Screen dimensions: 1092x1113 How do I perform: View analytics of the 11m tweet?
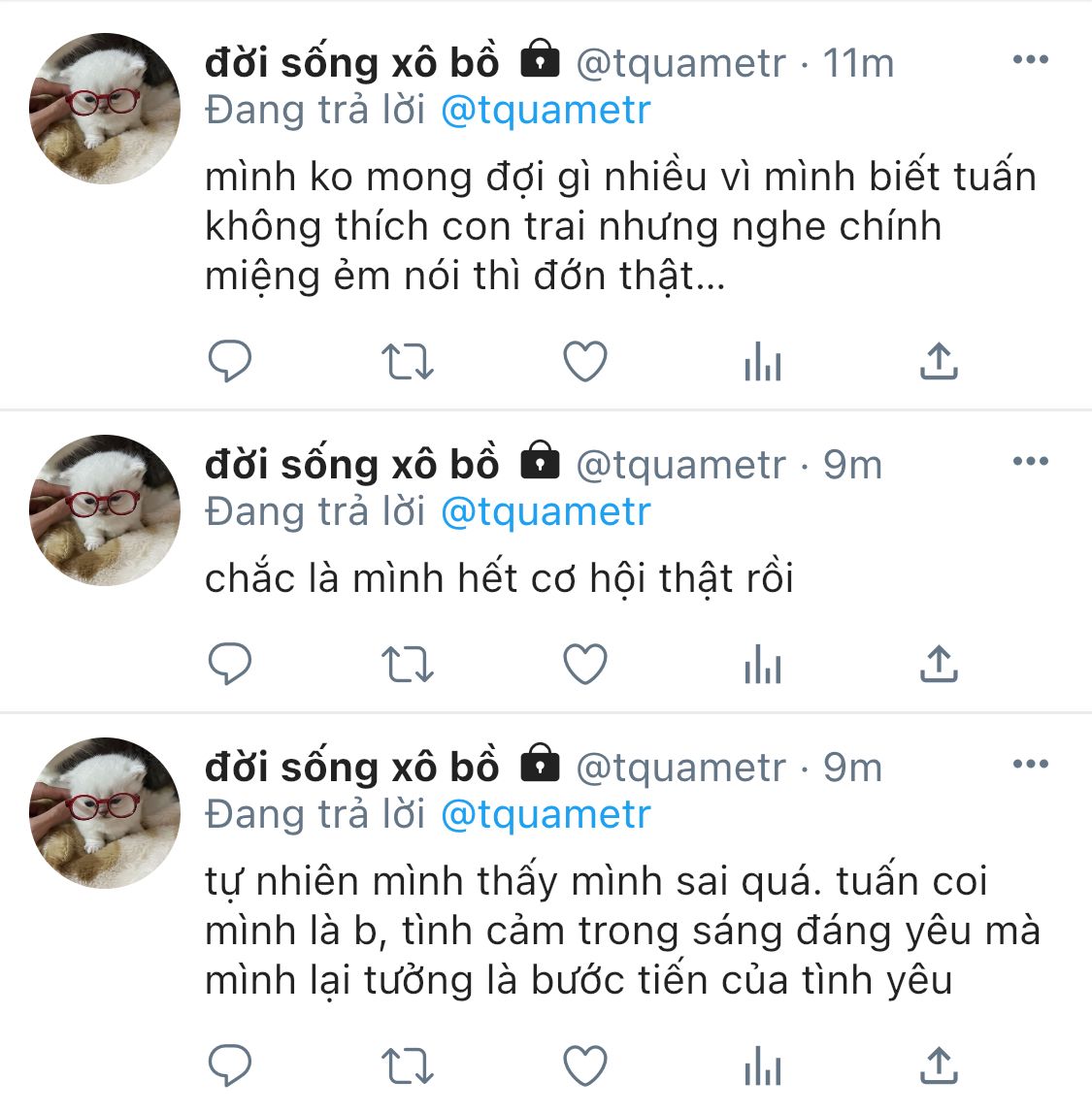pos(763,361)
